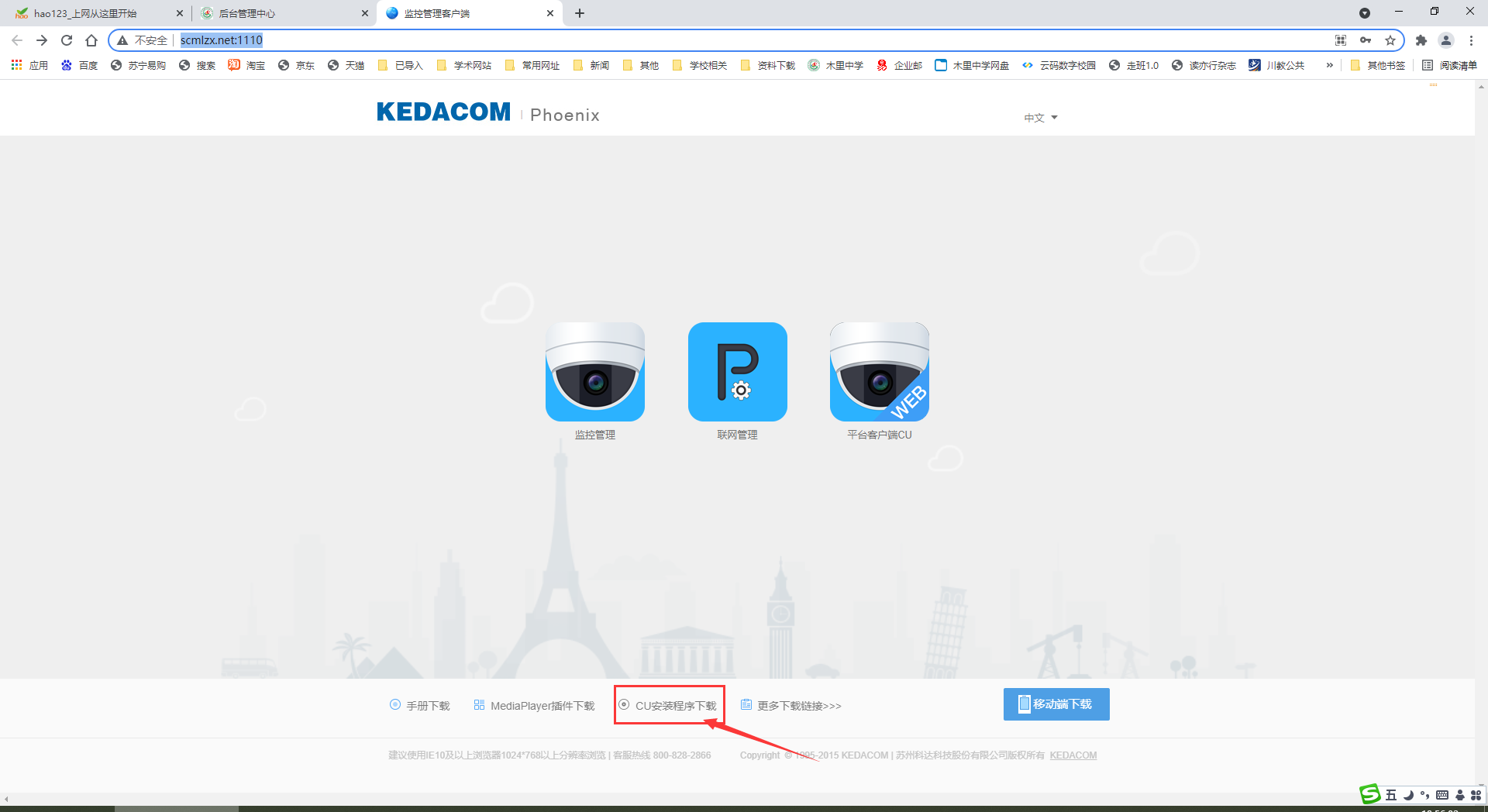Open the 走班1.0 bookmark
This screenshot has height=812, width=1488.
tap(1133, 65)
